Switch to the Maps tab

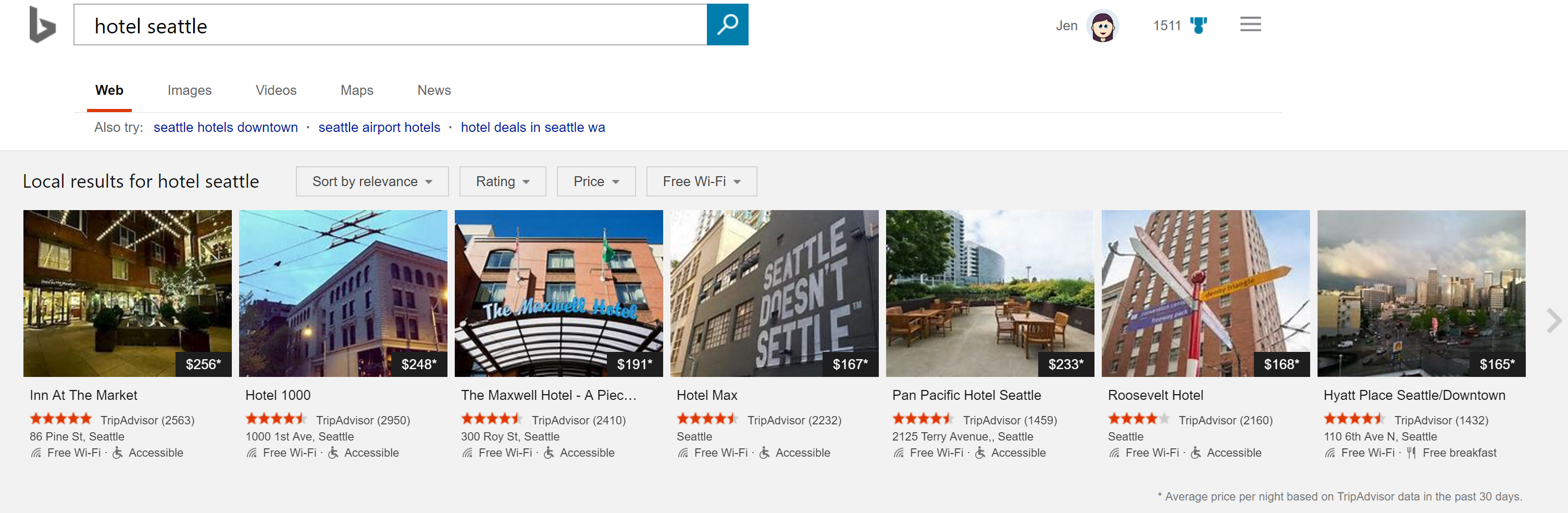pos(357,90)
